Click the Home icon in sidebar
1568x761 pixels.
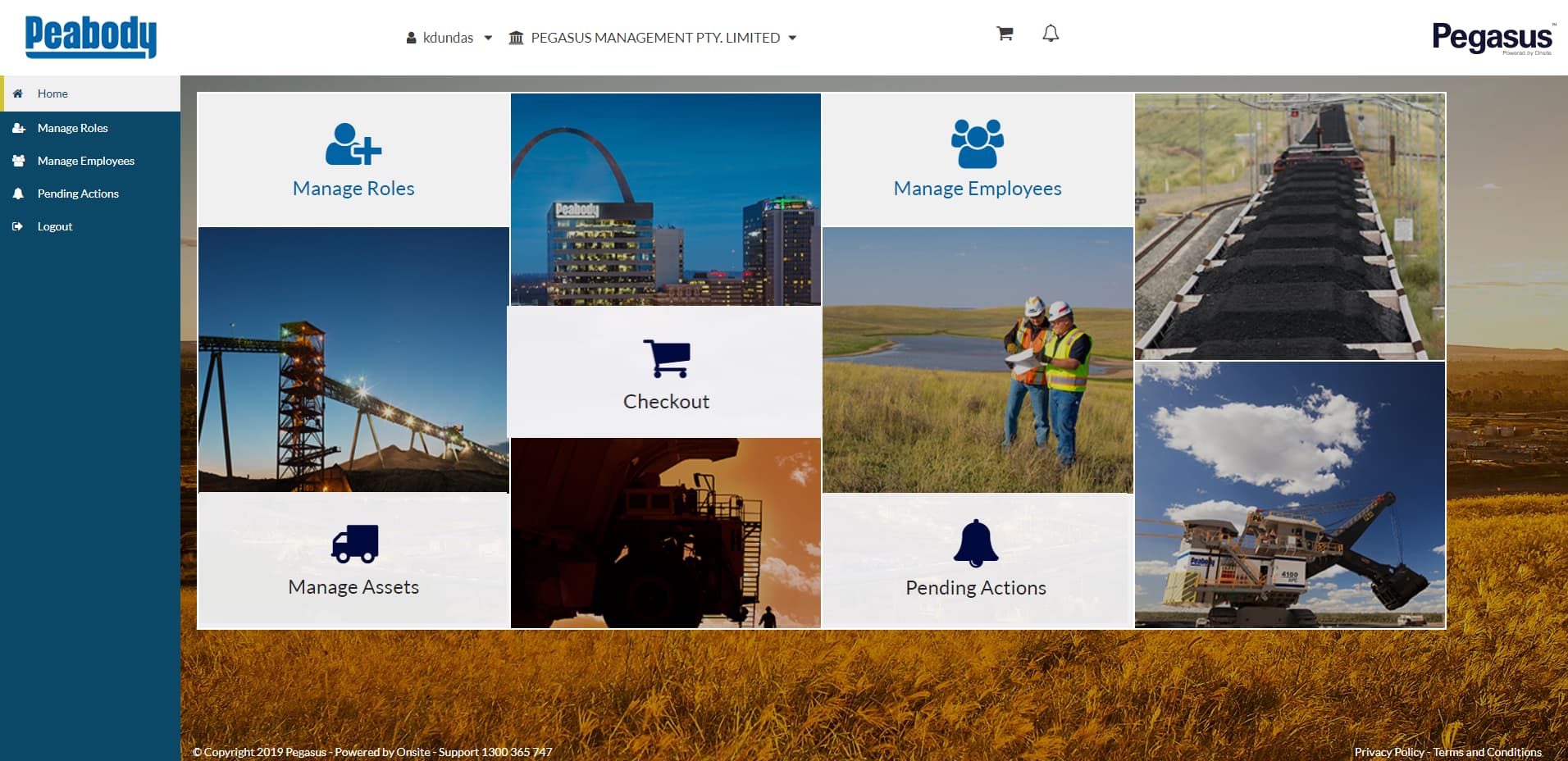(18, 93)
